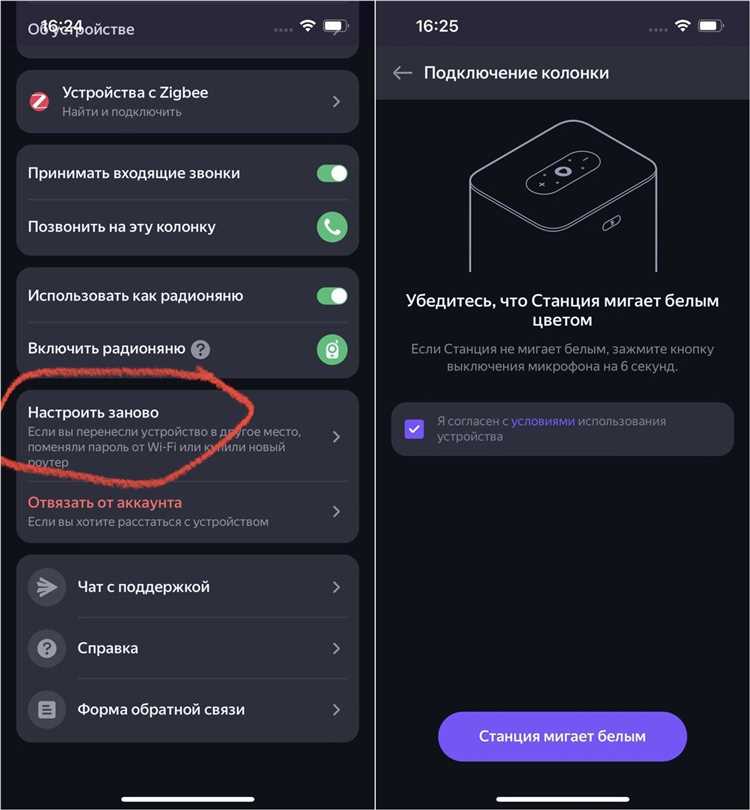Uncheck the terms agreement checkbox
750x810 pixels.
click(414, 430)
